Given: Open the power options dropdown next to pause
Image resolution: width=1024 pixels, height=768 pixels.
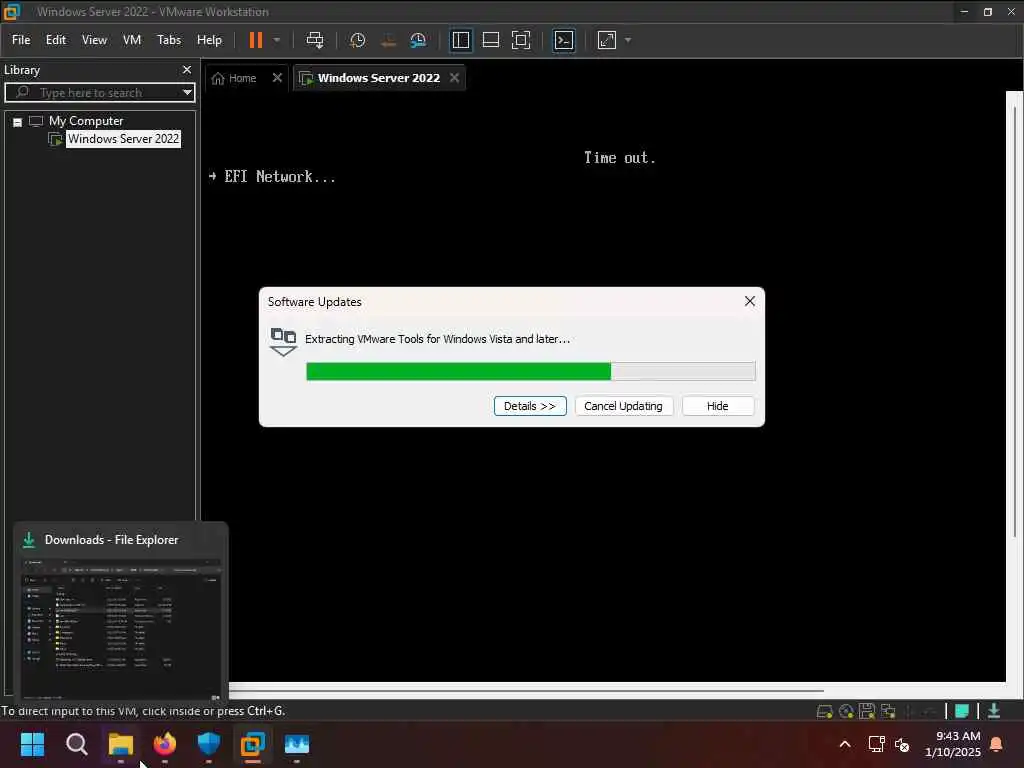Looking at the screenshot, I should click(x=277, y=40).
